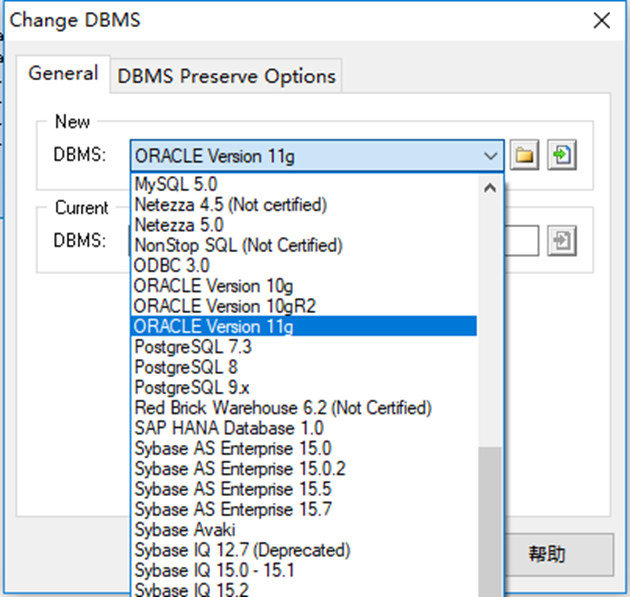
Task: Switch to the General tab
Action: [x=63, y=74]
